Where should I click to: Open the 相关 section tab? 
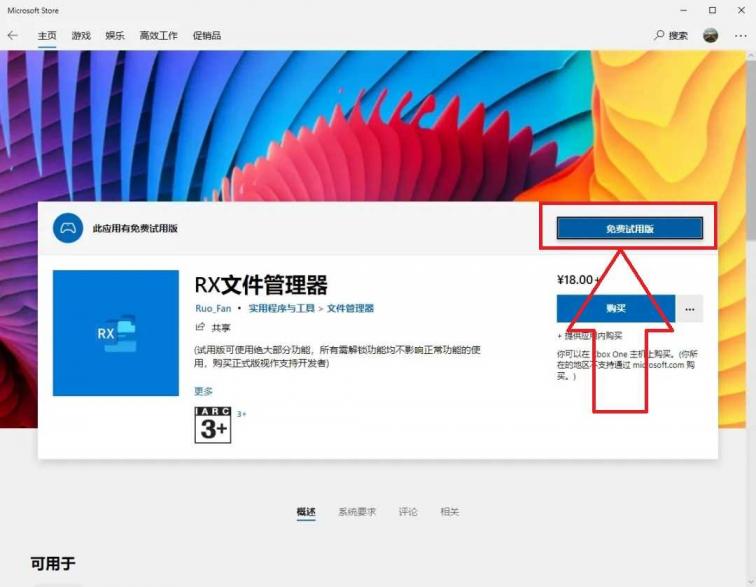pos(449,512)
